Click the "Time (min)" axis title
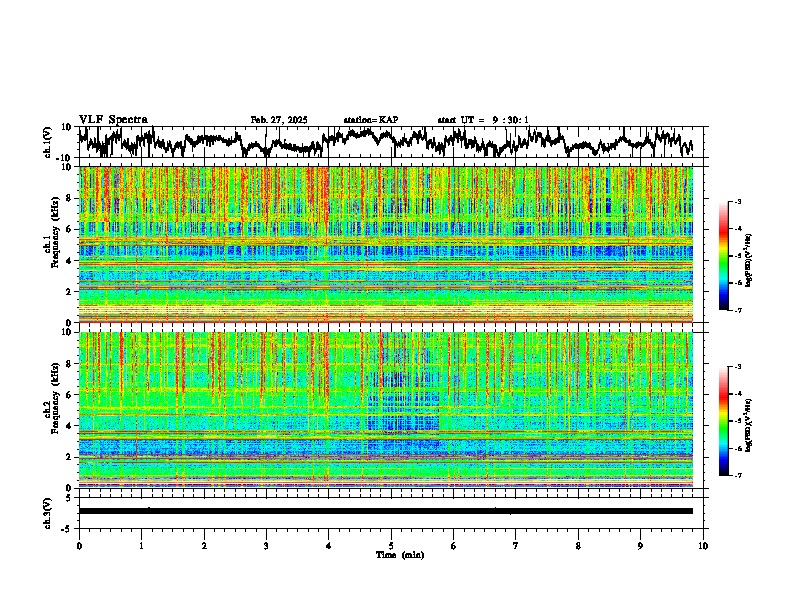 400,555
